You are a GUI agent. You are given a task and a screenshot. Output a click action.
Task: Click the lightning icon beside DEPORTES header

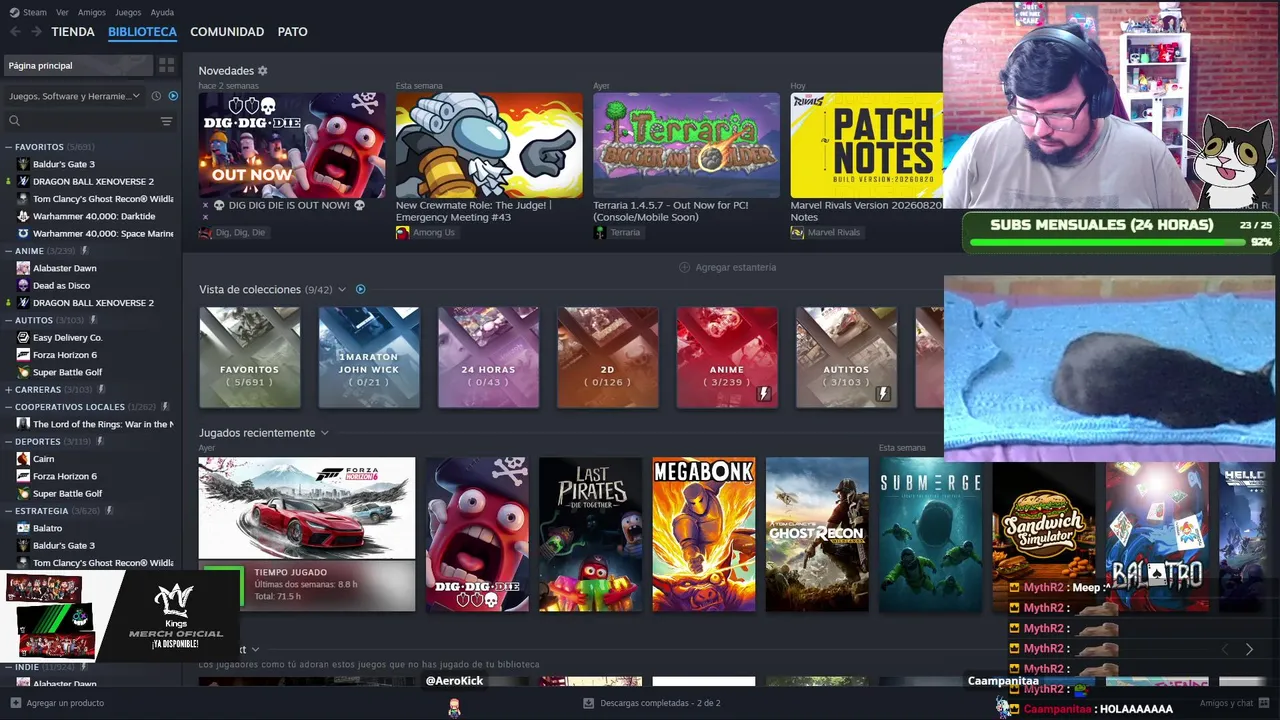tap(102, 441)
